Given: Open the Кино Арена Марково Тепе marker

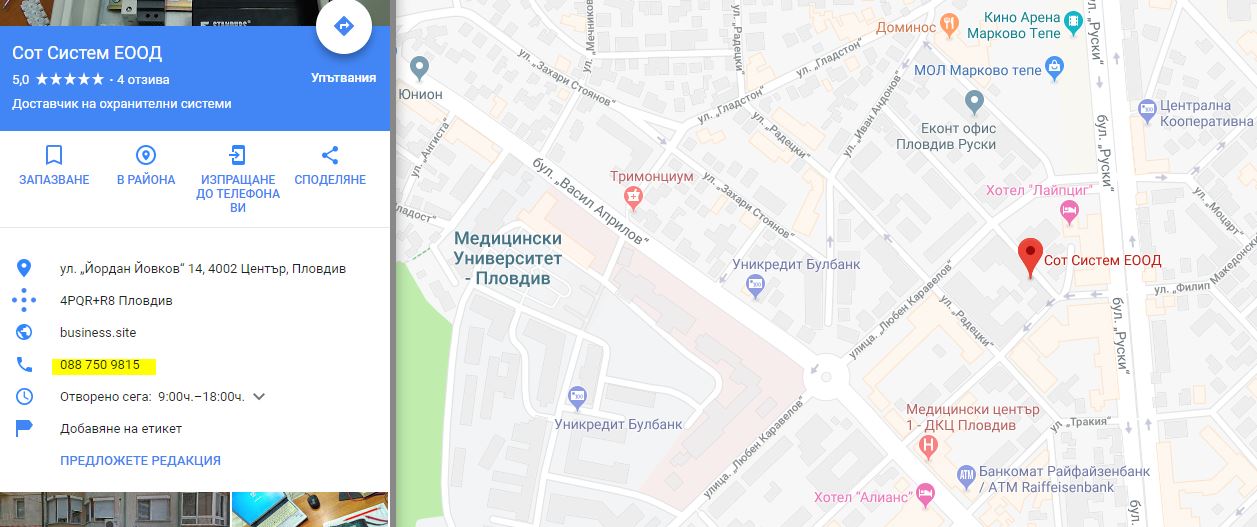Looking at the screenshot, I should (x=1073, y=22).
